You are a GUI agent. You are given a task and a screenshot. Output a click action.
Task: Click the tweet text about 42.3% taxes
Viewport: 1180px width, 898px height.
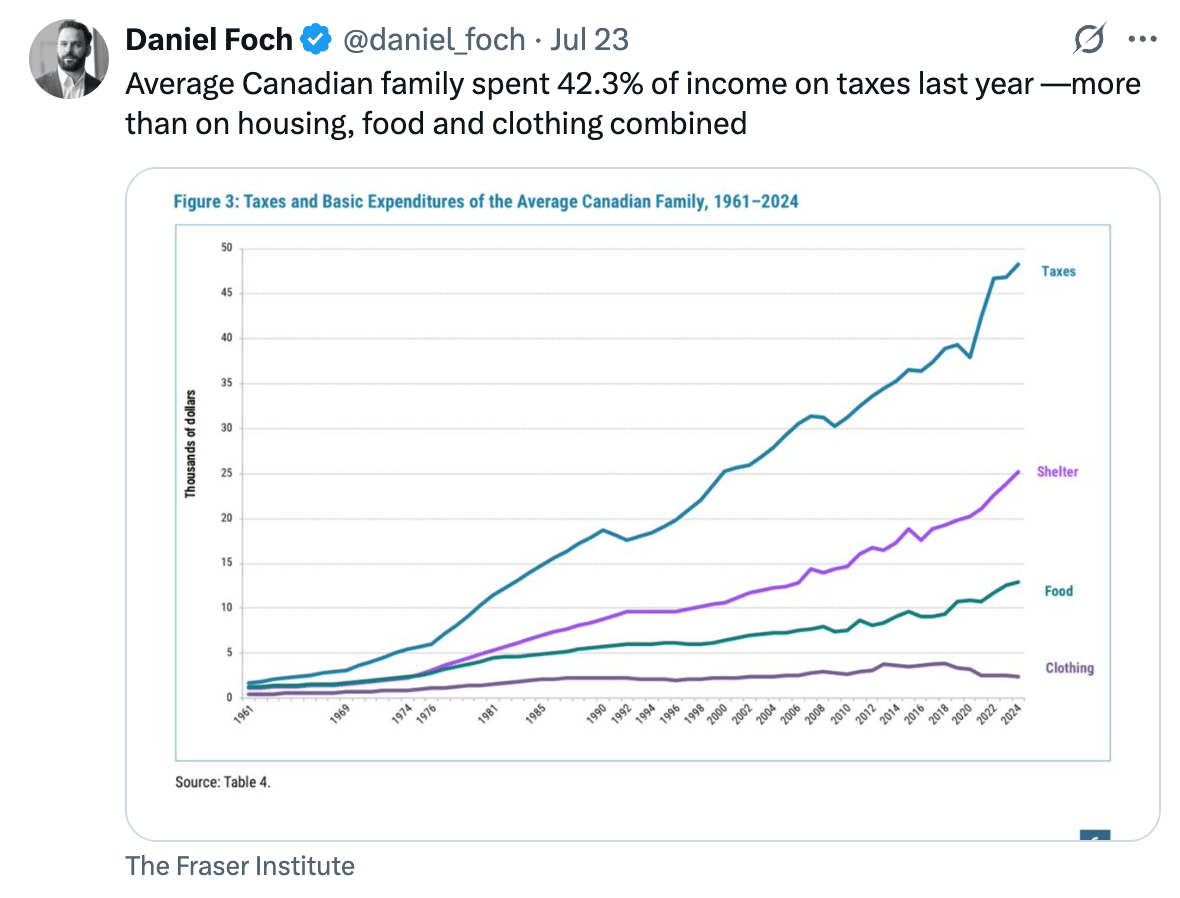click(x=632, y=103)
